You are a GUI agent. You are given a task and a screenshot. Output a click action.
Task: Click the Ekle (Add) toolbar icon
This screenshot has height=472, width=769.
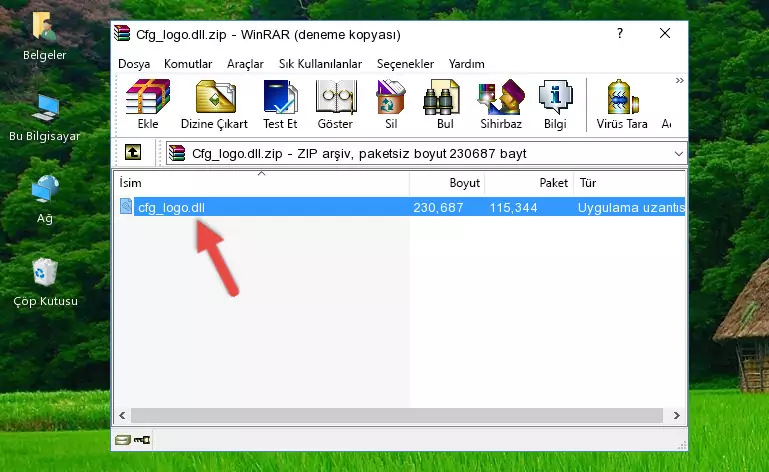(x=148, y=105)
